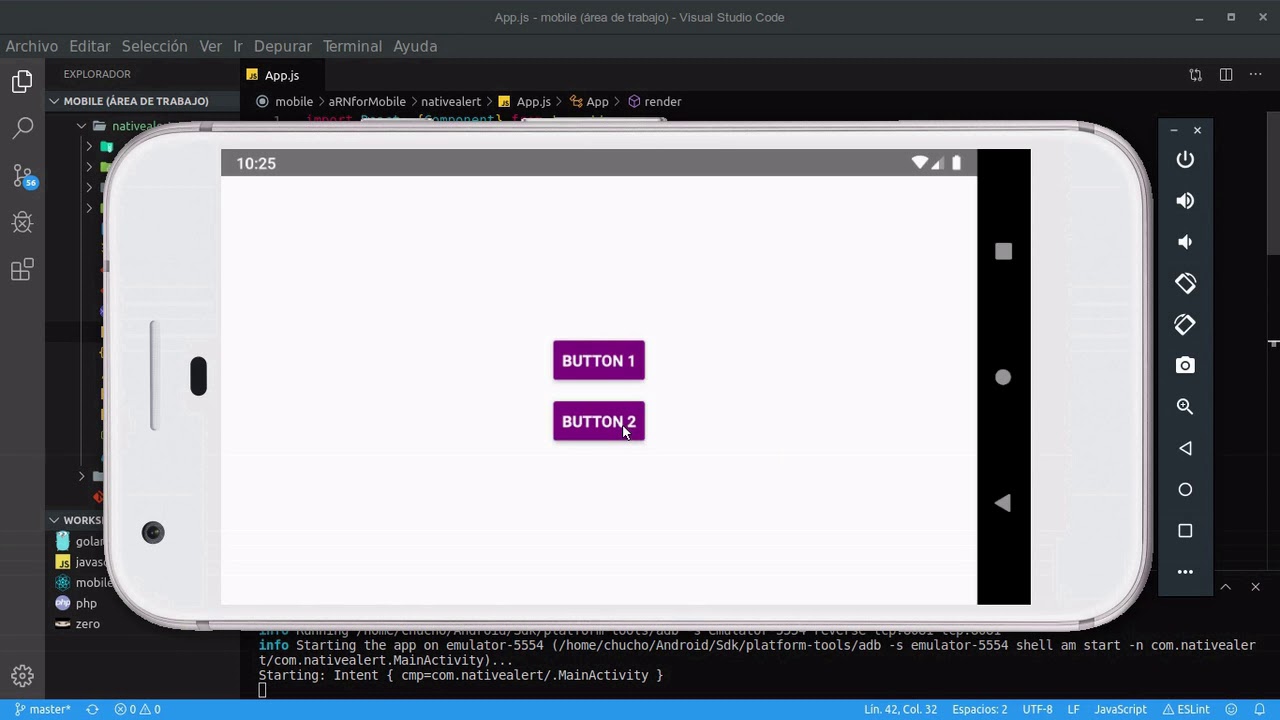Take an emulator screenshot with the camera icon

(1185, 366)
